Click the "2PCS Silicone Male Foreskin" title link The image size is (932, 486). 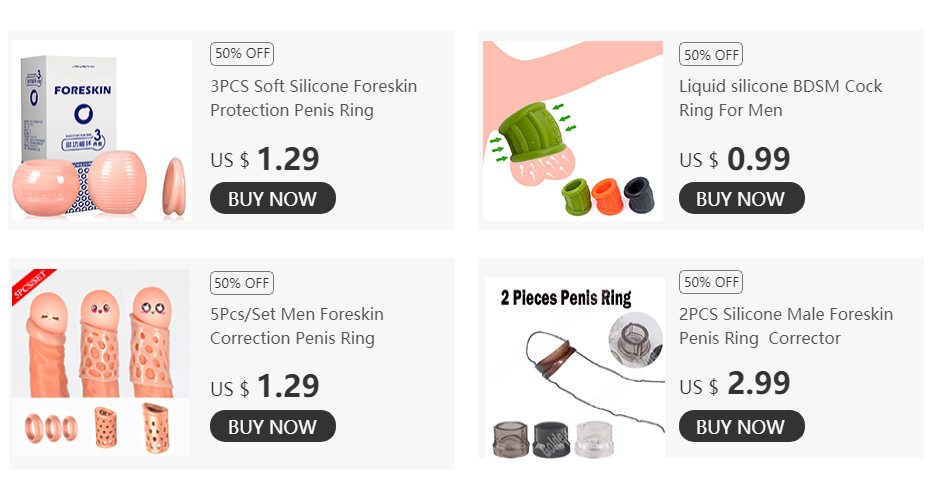point(786,326)
